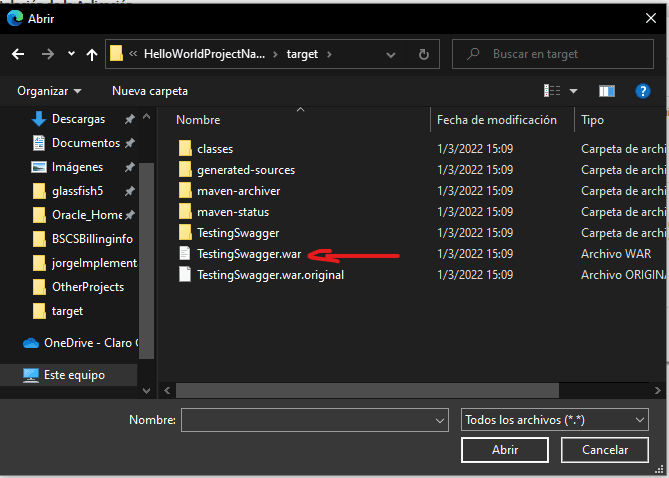The width and height of the screenshot is (669, 478).
Task: Select the TestingSwagger.war.original file
Action: pos(271,275)
